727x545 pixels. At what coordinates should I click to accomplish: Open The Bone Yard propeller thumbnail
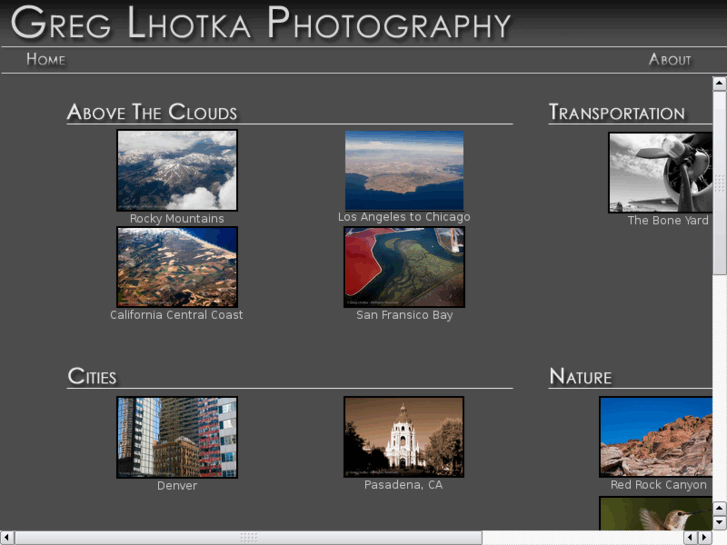(x=660, y=173)
